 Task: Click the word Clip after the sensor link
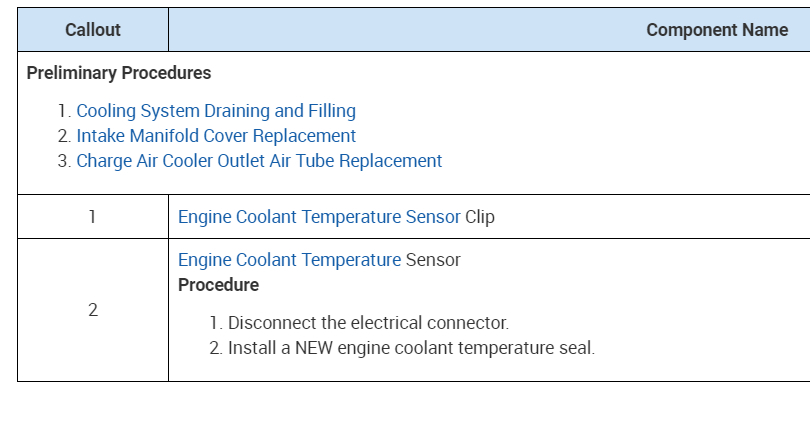pyautogui.click(x=480, y=217)
